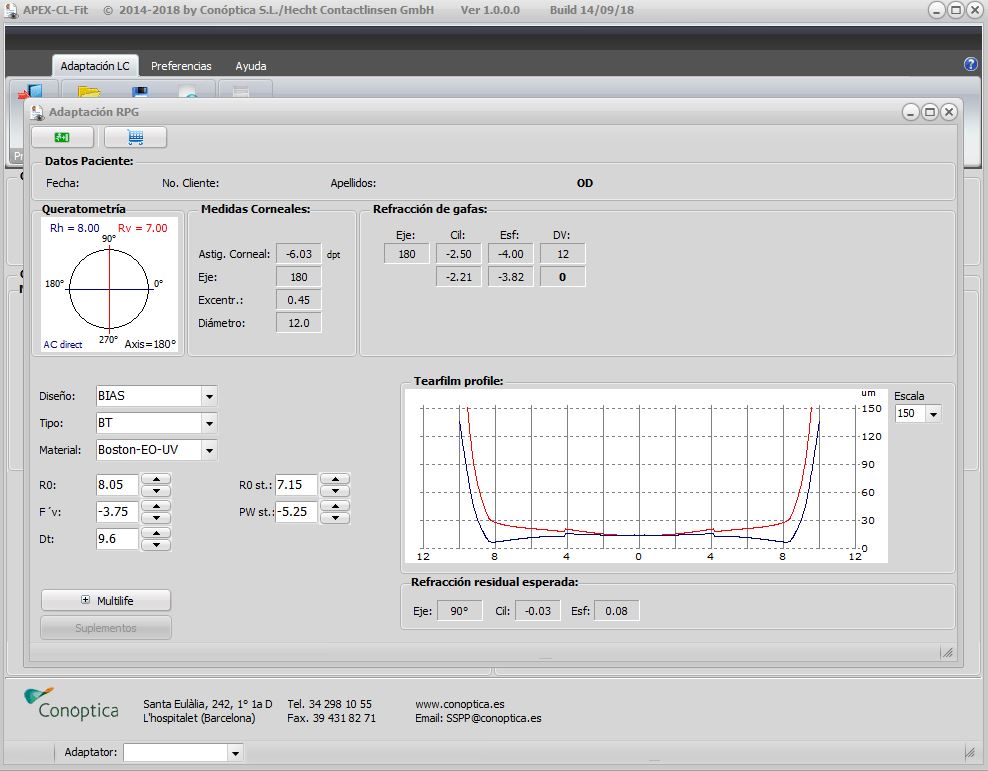This screenshot has height=771, width=988.
Task: Click the Esf value -4.00
Action: [x=510, y=254]
